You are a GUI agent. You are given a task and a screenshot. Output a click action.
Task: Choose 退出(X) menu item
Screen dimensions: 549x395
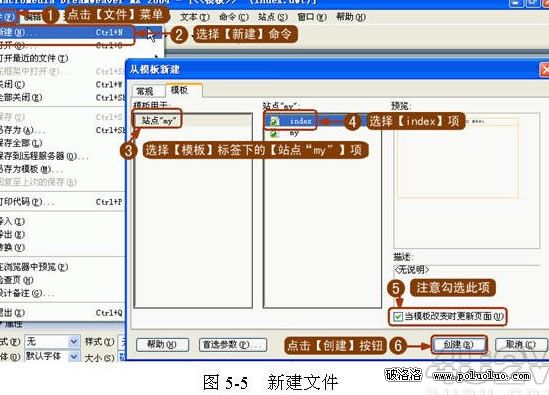pyautogui.click(x=63, y=313)
